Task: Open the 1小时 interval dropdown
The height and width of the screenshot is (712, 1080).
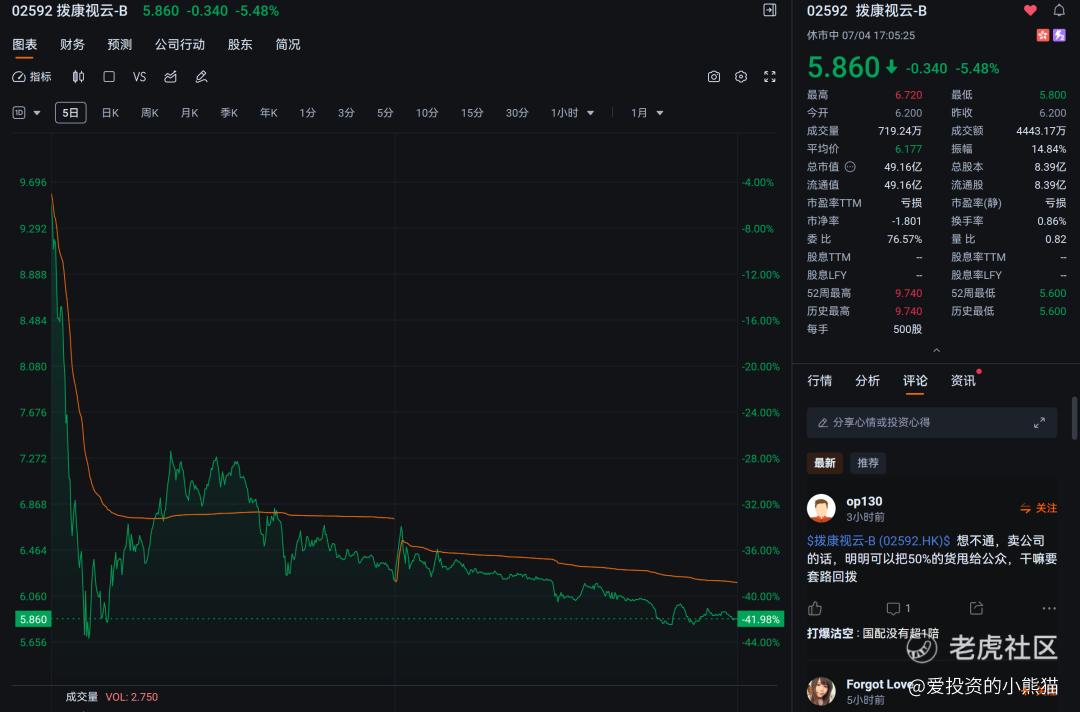Action: click(x=572, y=113)
